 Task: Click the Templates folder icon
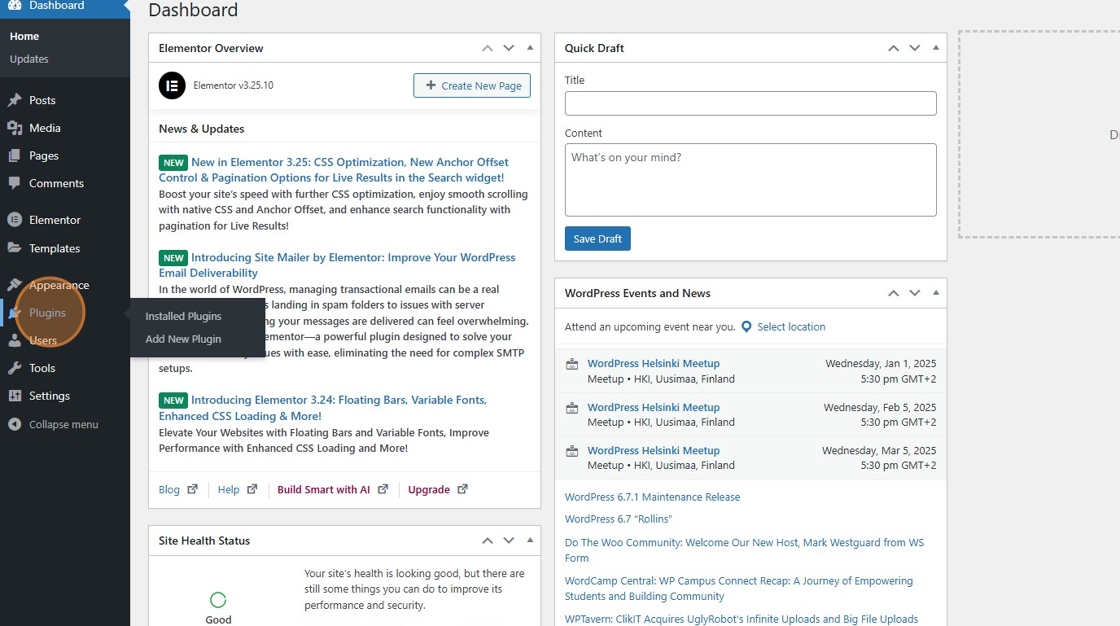pyautogui.click(x=14, y=248)
